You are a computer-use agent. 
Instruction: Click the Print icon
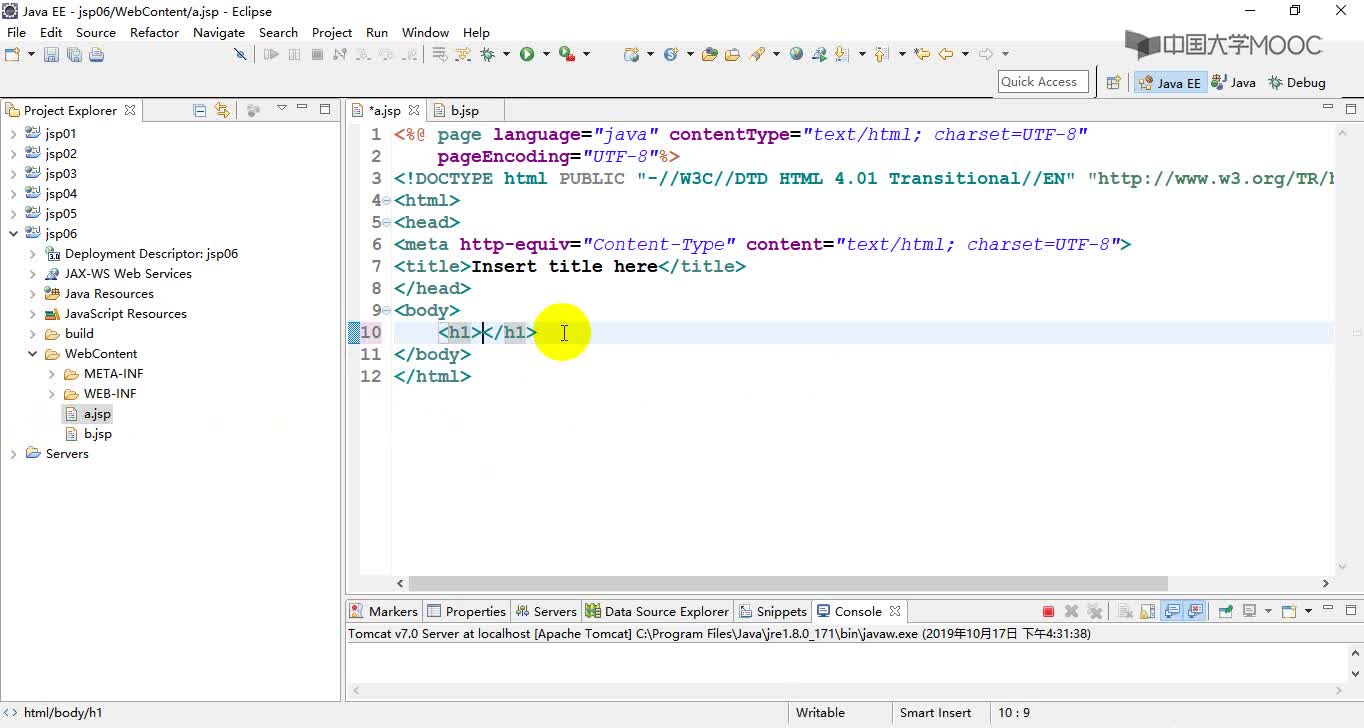pyautogui.click(x=96, y=54)
